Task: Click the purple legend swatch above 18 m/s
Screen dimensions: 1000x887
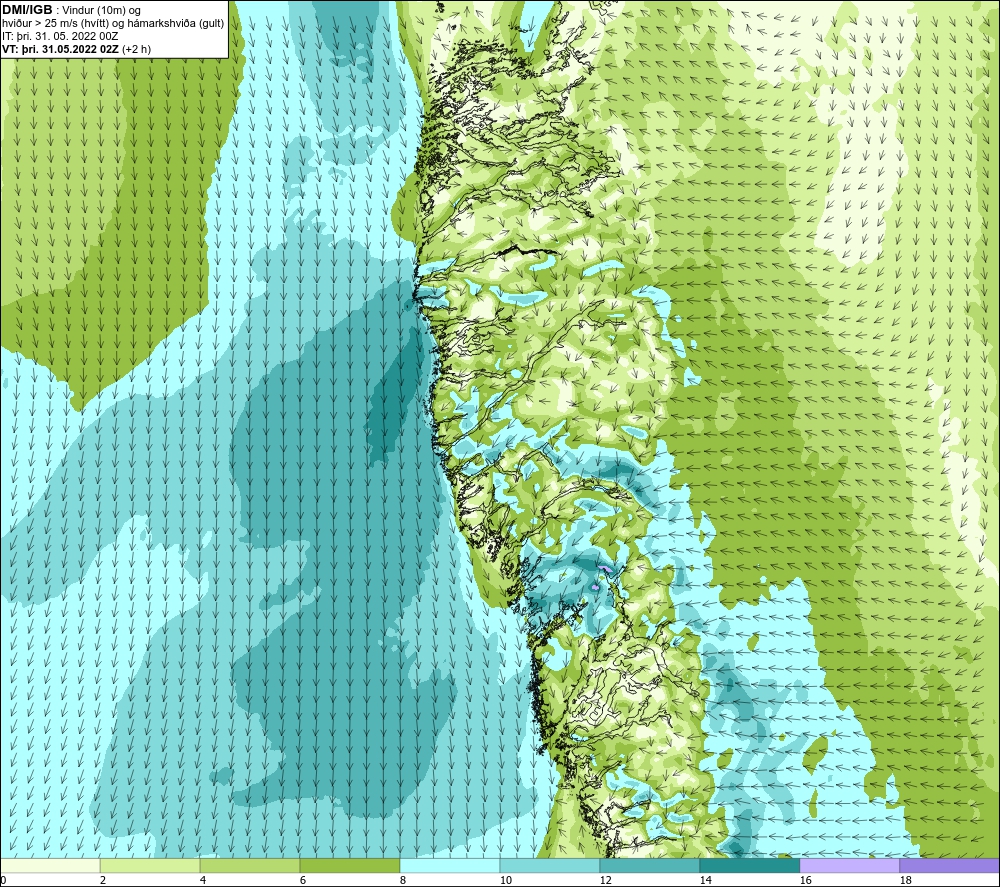Action: (x=949, y=866)
